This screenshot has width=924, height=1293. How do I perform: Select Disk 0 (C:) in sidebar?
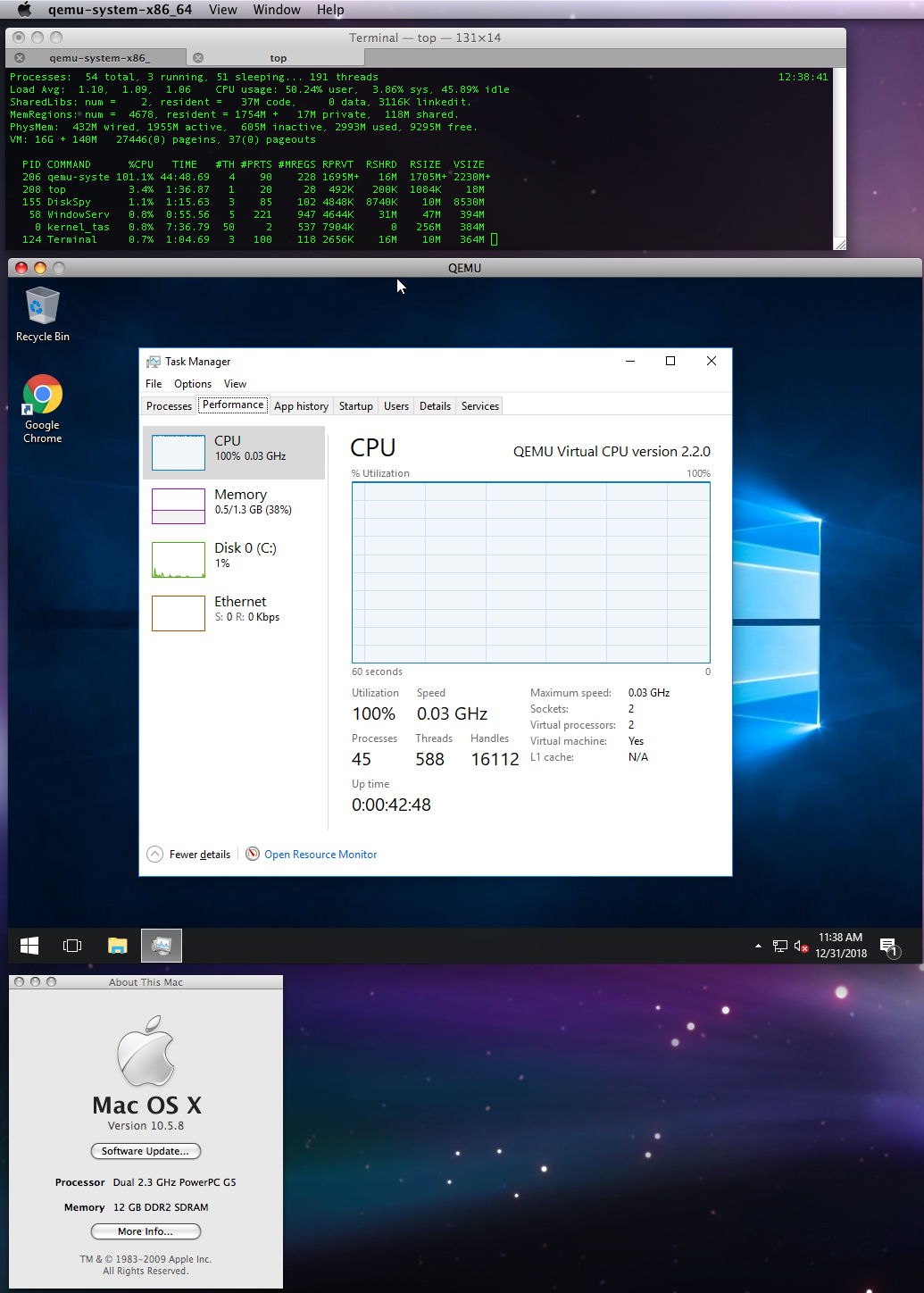pos(234,560)
